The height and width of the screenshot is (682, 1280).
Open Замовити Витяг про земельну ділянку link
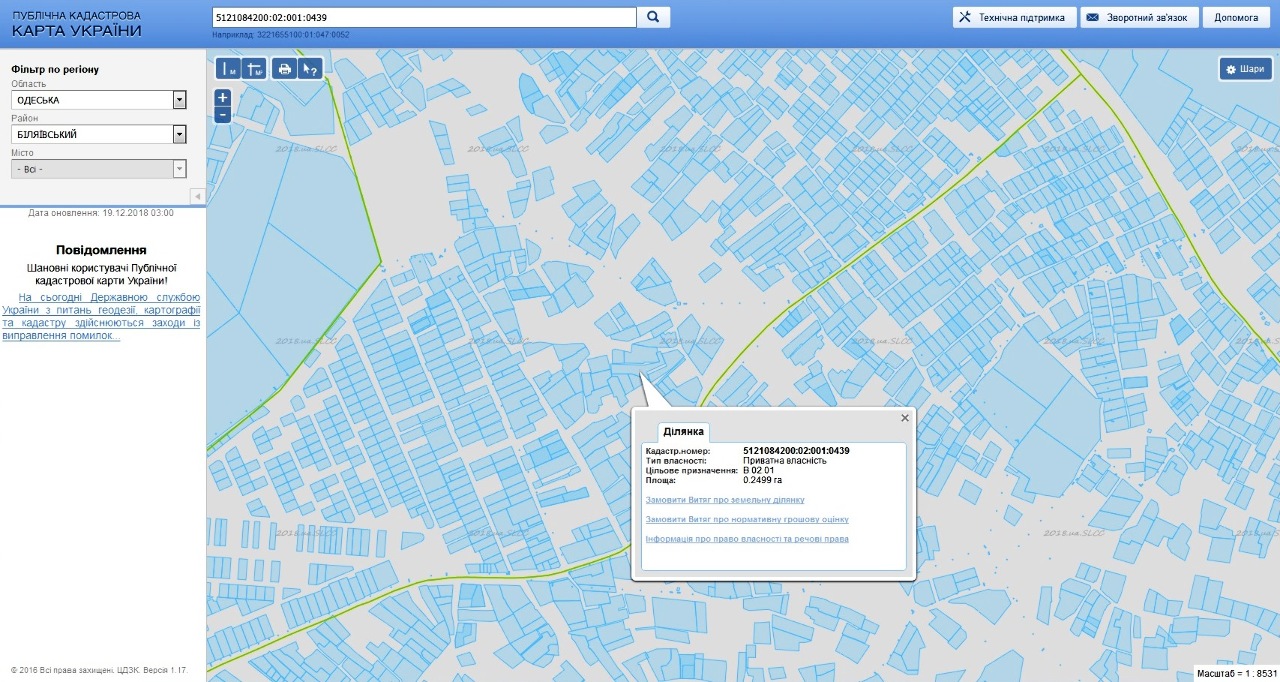[725, 499]
